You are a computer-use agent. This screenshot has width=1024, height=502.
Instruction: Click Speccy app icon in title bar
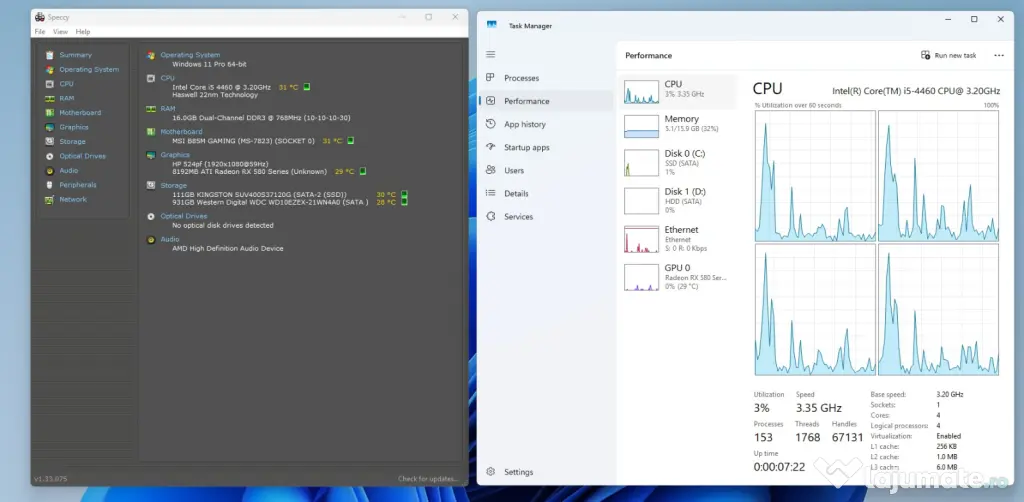coord(40,17)
